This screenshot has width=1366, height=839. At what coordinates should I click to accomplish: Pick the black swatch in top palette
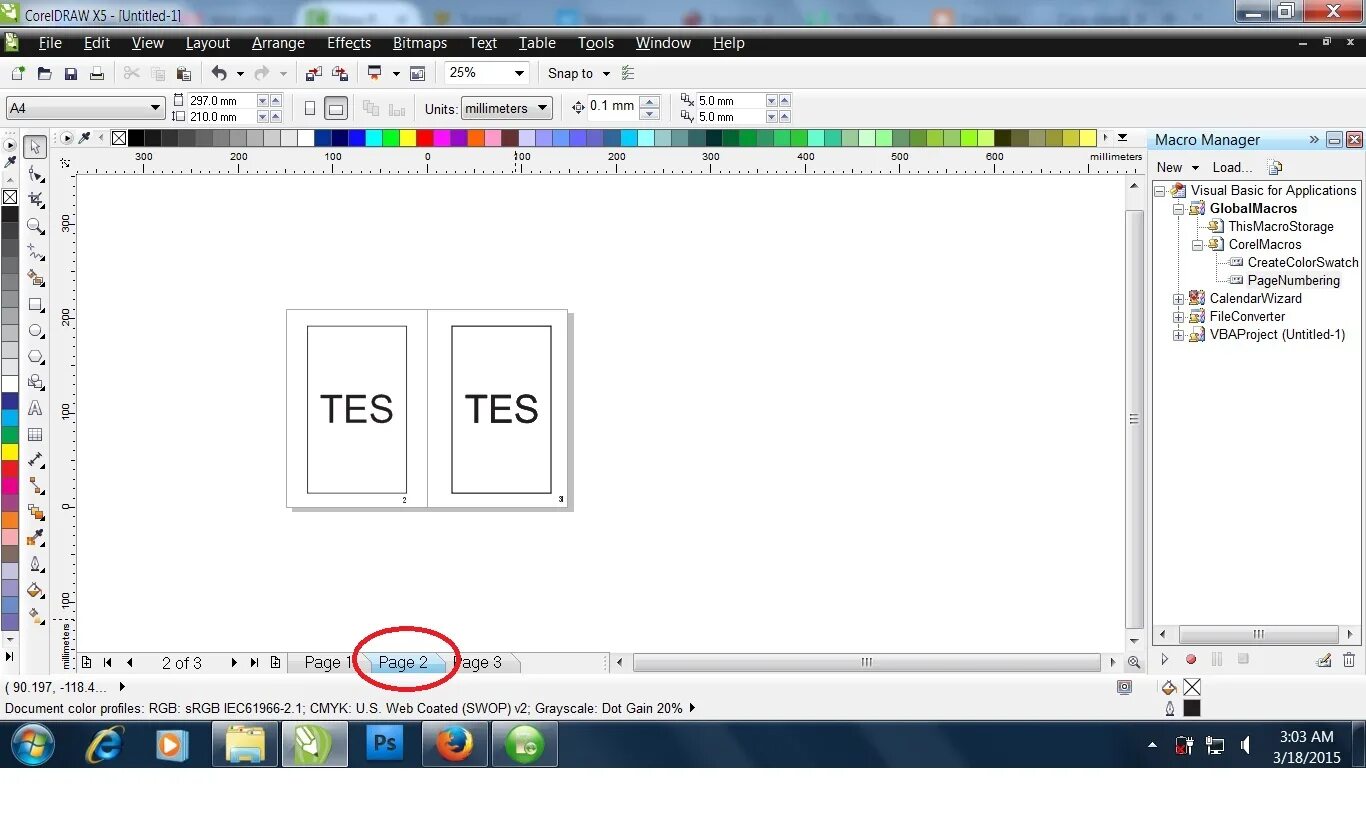pos(136,138)
